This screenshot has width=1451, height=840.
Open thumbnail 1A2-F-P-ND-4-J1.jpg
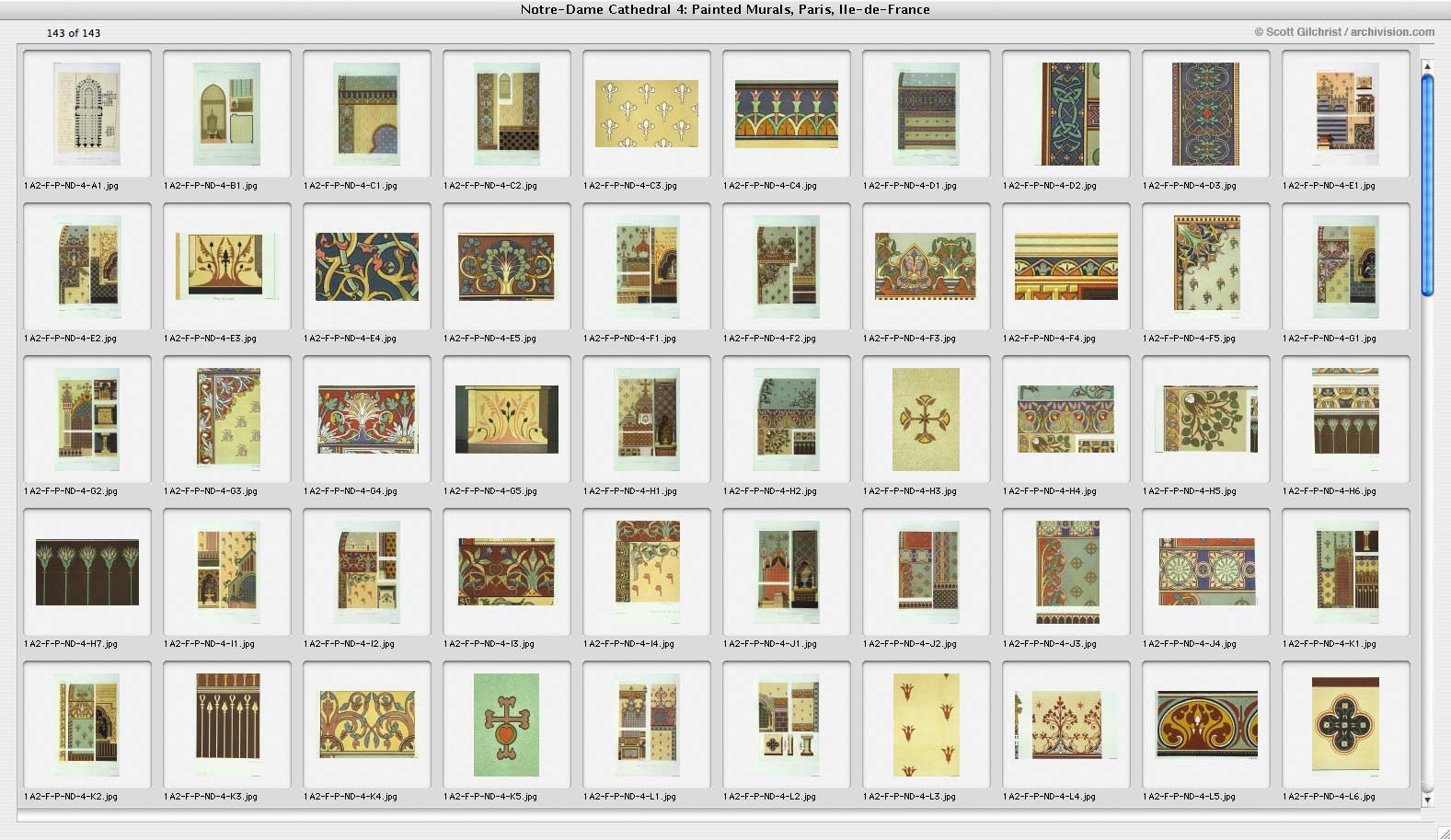pyautogui.click(x=787, y=571)
